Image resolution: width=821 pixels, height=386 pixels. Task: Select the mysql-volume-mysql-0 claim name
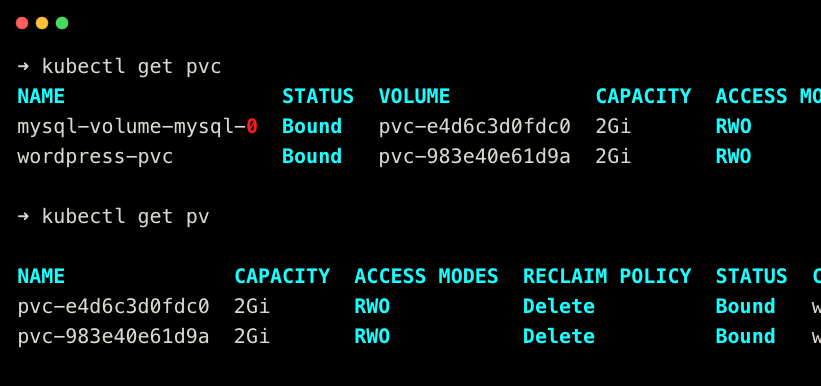click(x=137, y=127)
